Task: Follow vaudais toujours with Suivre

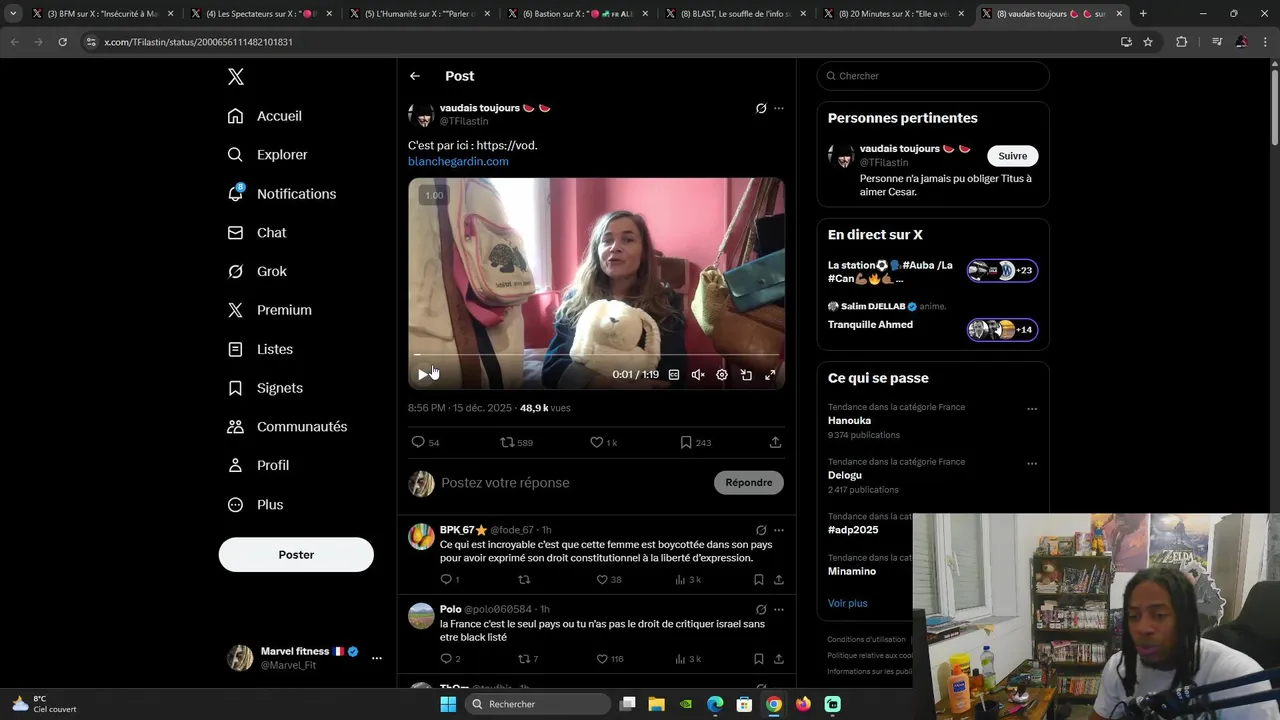Action: click(x=1012, y=156)
